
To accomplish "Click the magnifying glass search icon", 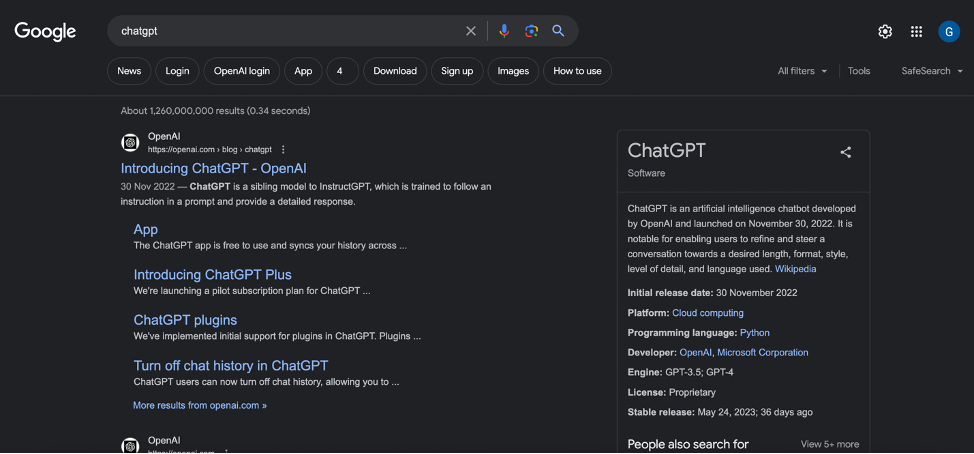I will (x=558, y=31).
